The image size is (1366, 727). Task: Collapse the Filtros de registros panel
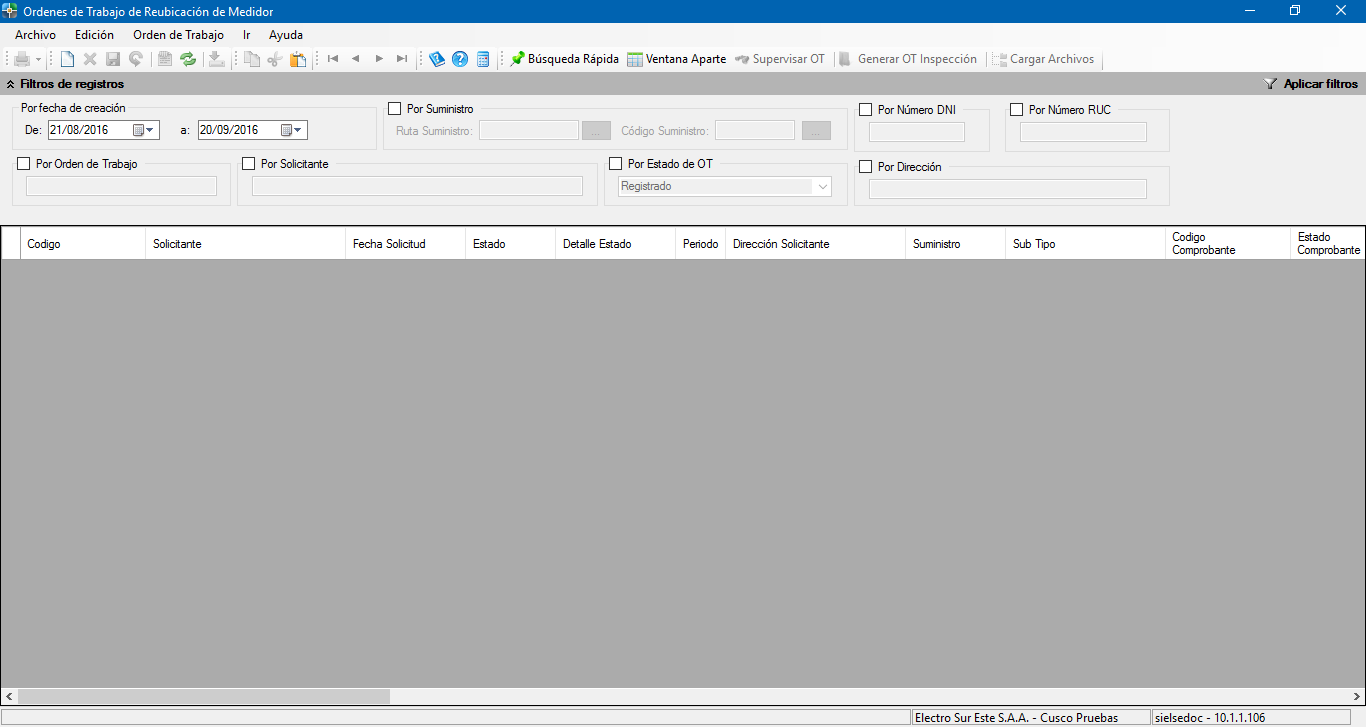coord(10,85)
